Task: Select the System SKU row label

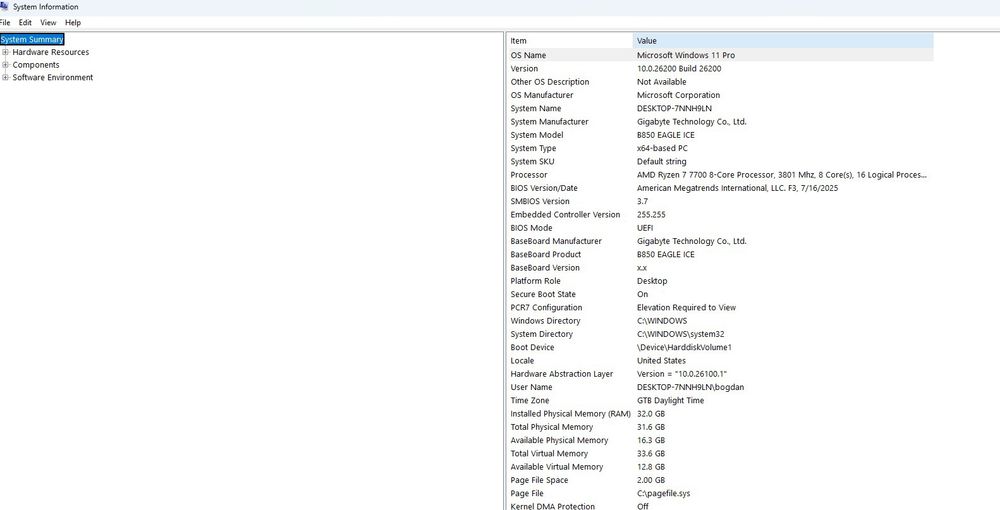Action: (x=533, y=162)
